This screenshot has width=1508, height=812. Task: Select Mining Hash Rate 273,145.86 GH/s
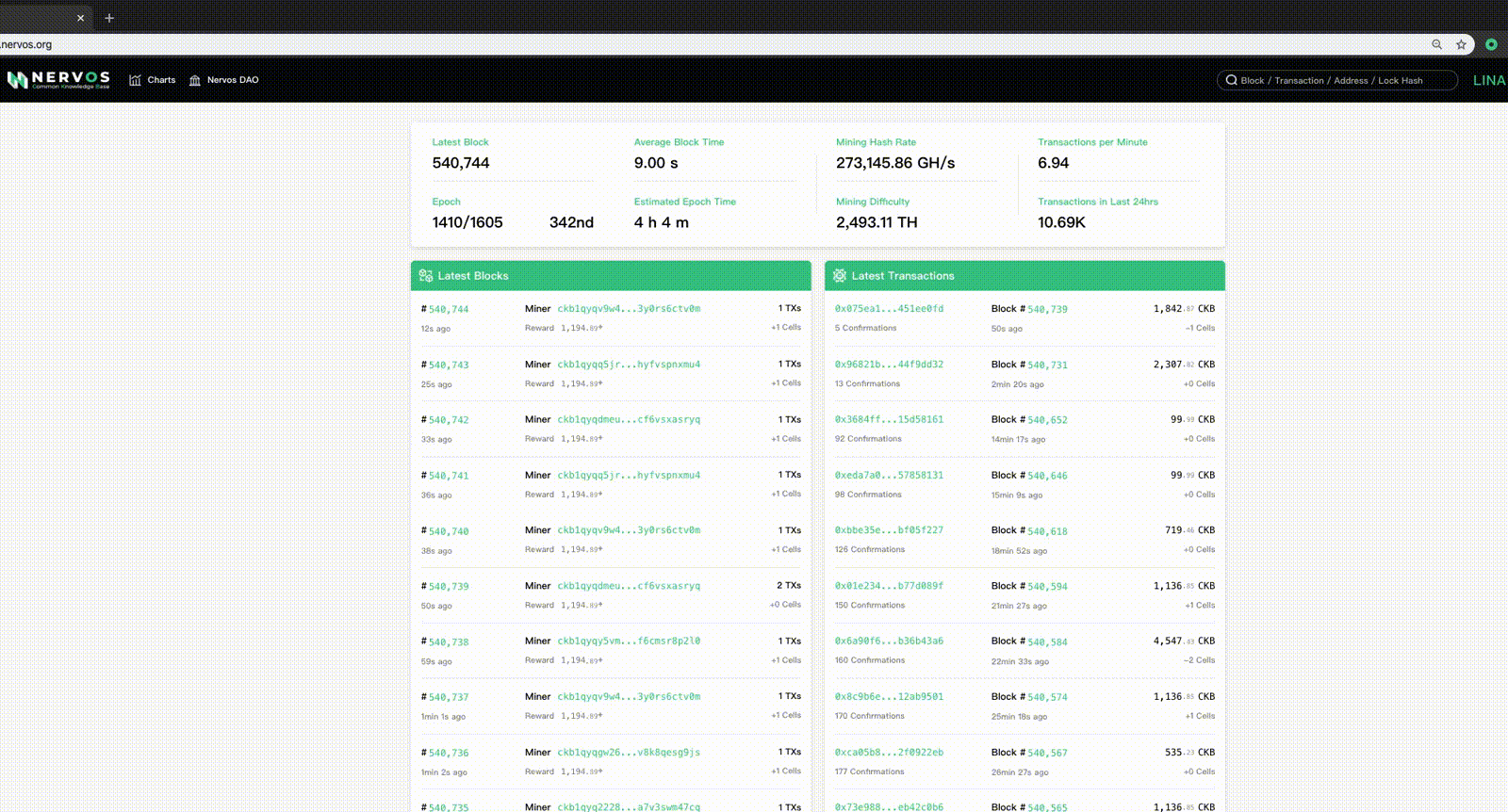(x=895, y=163)
